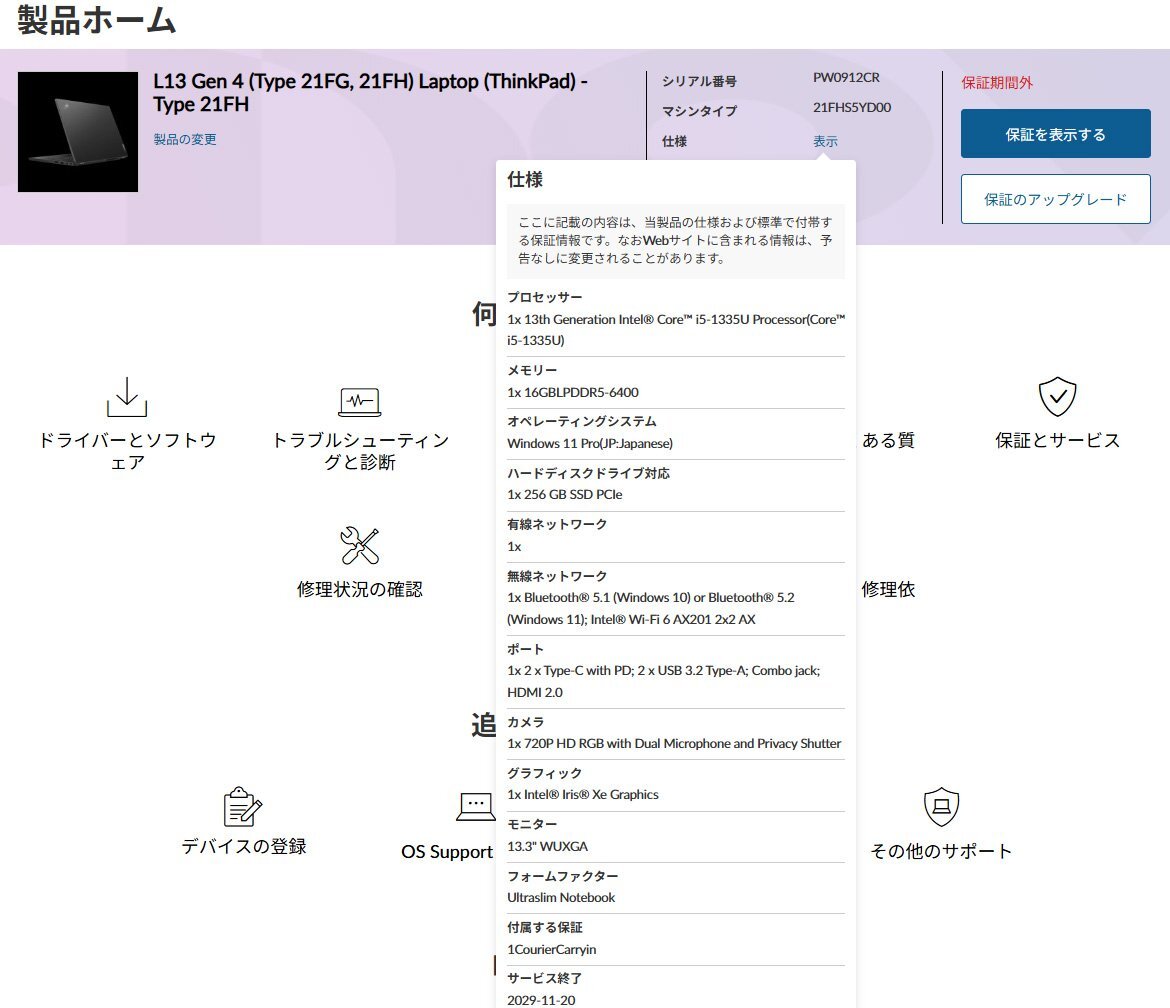The image size is (1170, 1008).
Task: Click the 製品の変更 link
Action: coord(185,140)
